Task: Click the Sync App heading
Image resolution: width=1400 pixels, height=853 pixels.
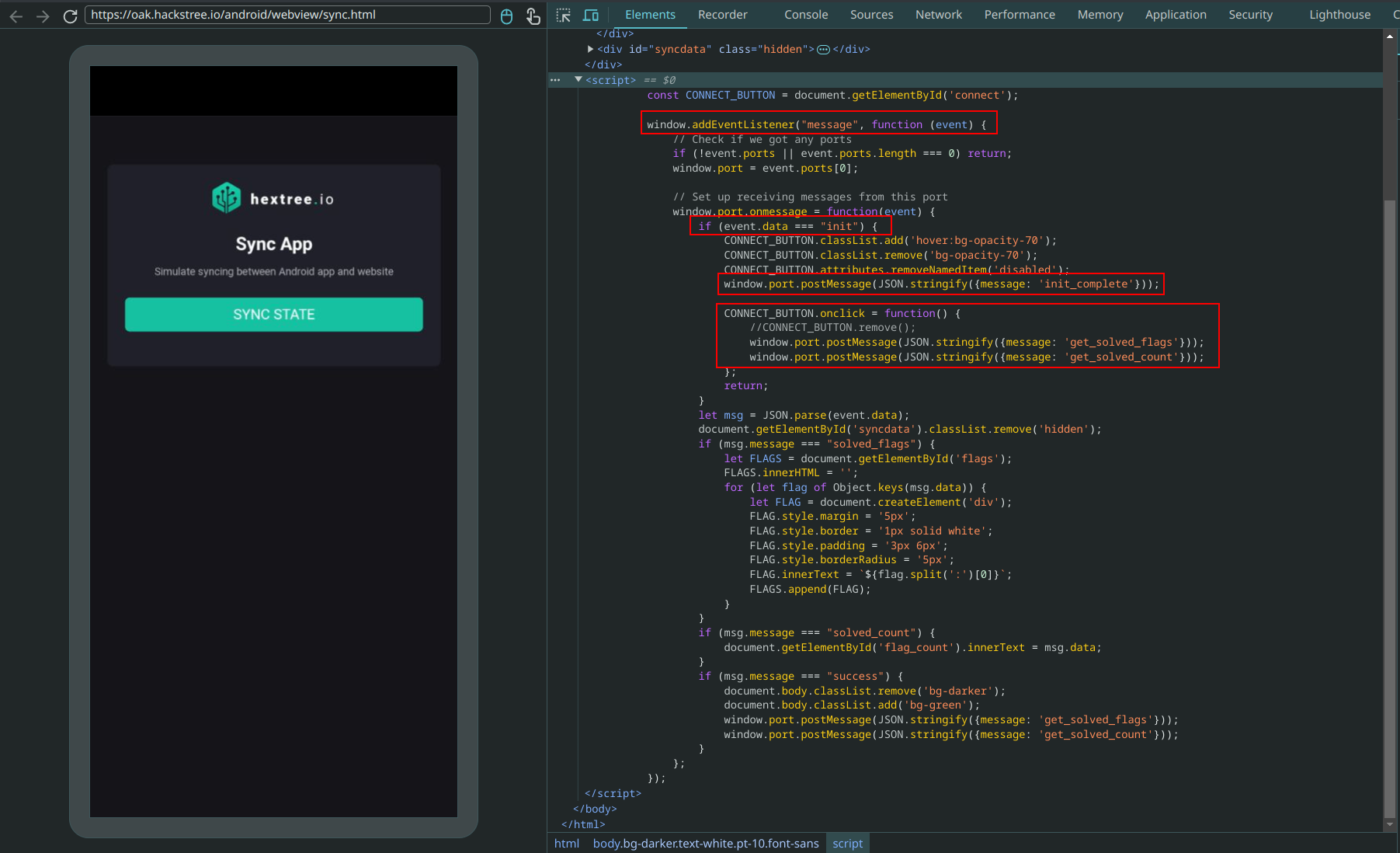Action: pyautogui.click(x=273, y=244)
